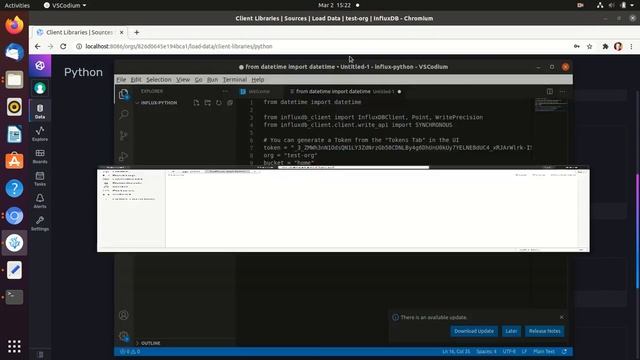Open the Explorer view in VSCodium activity bar
Viewport: 640px width, 360px height.
(x=124, y=95)
